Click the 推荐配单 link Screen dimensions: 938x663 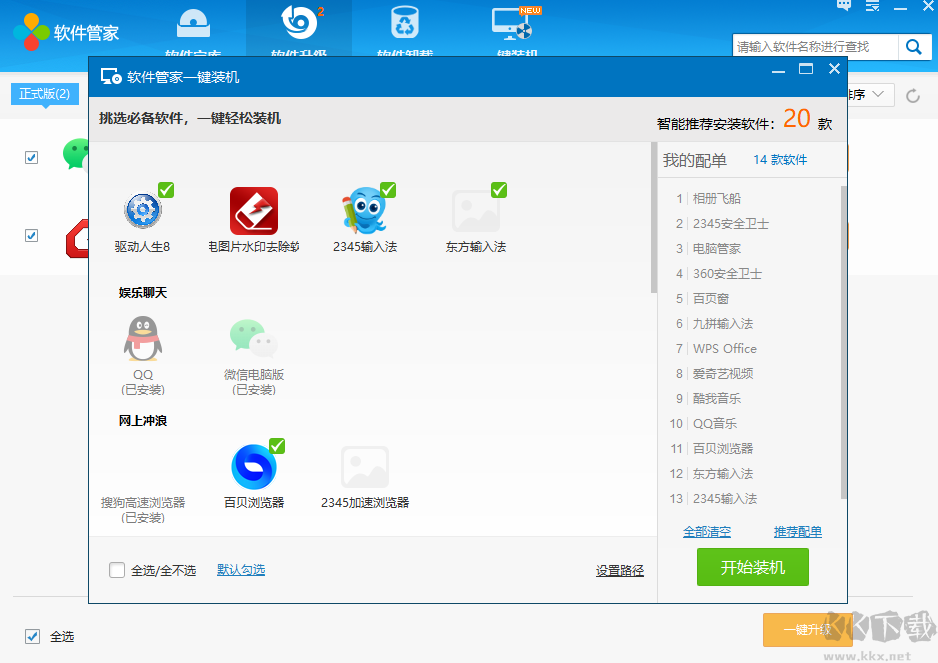coord(797,531)
